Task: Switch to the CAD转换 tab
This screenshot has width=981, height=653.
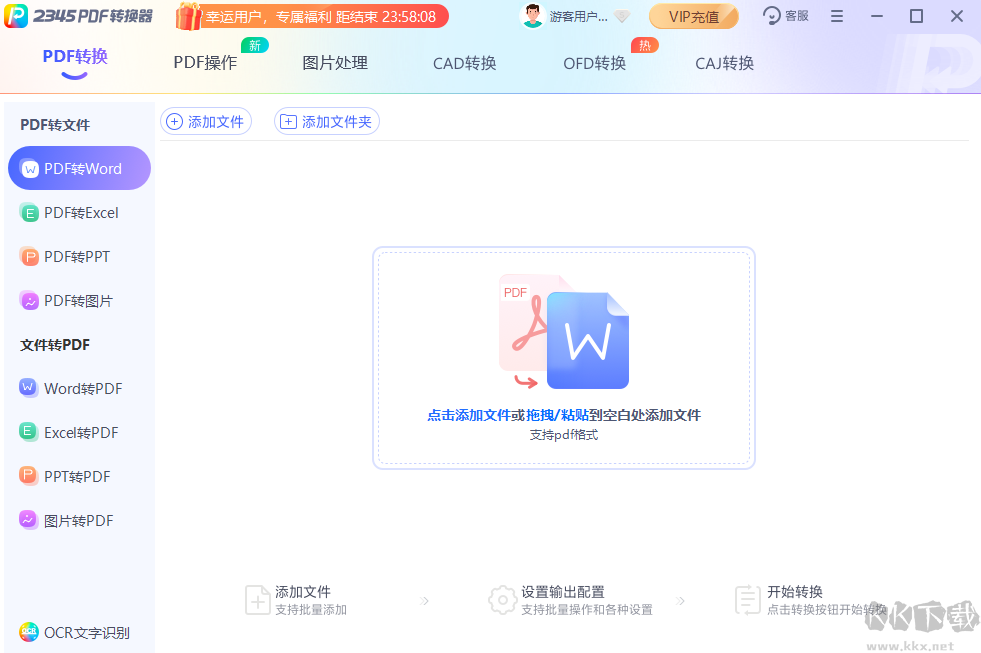Action: click(464, 62)
